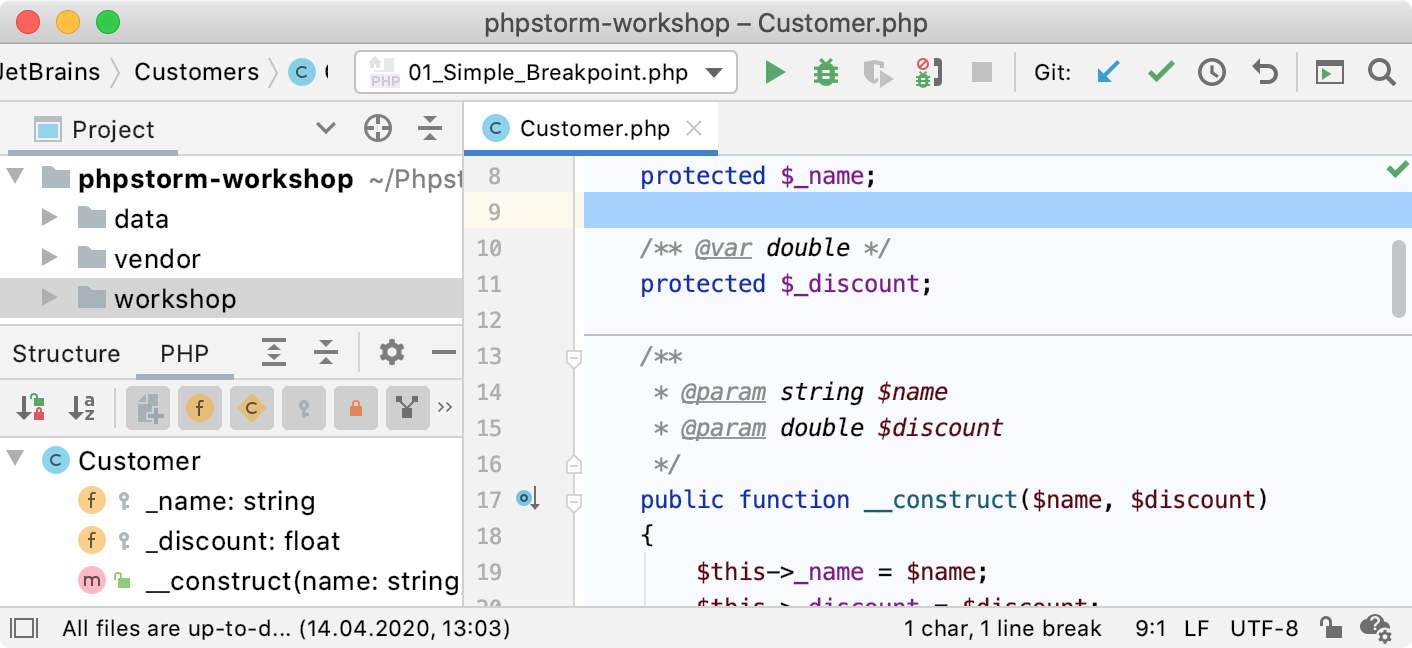Collapse the Customer class node

15,460
